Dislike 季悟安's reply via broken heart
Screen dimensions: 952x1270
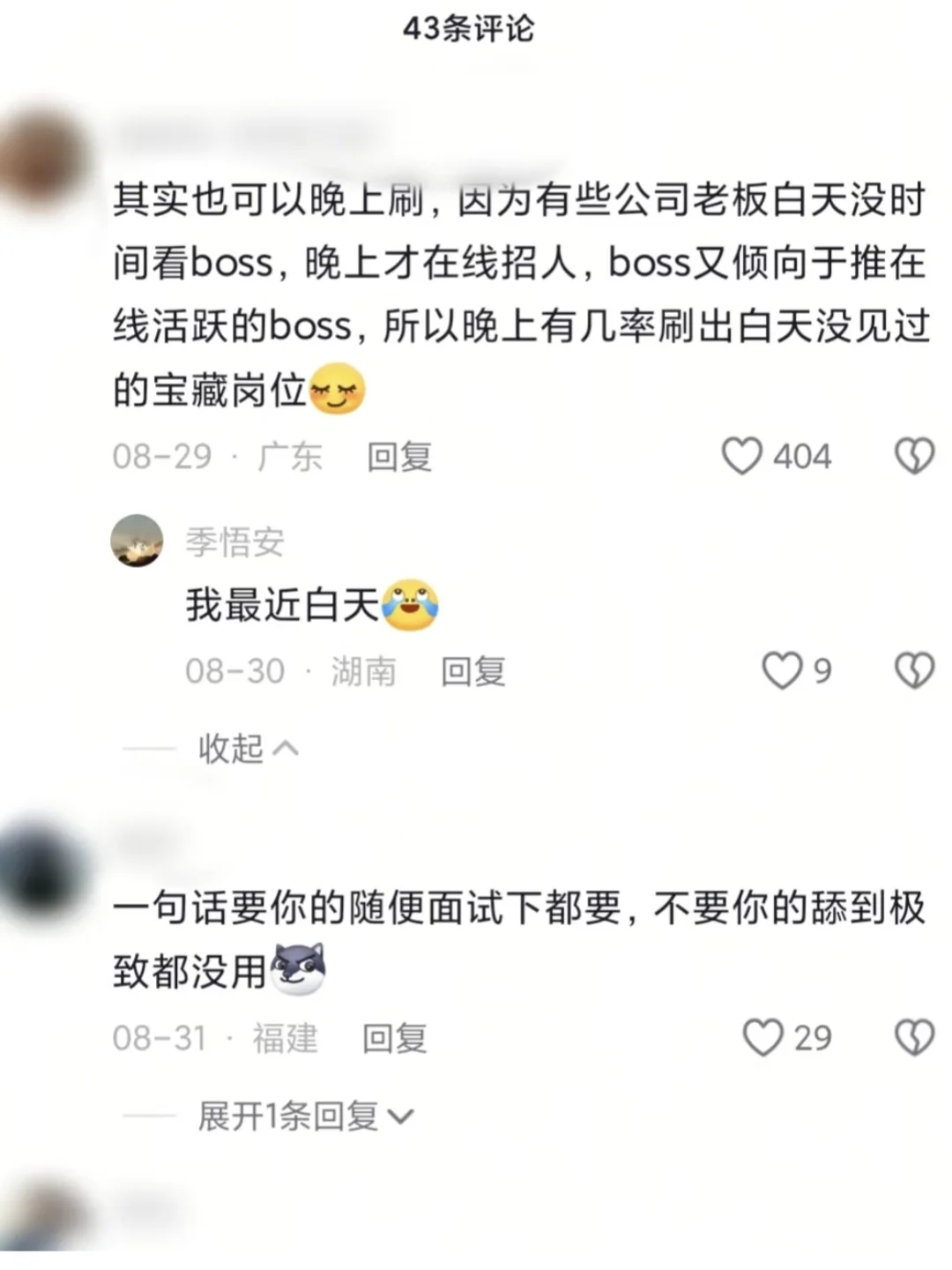pos(914,670)
